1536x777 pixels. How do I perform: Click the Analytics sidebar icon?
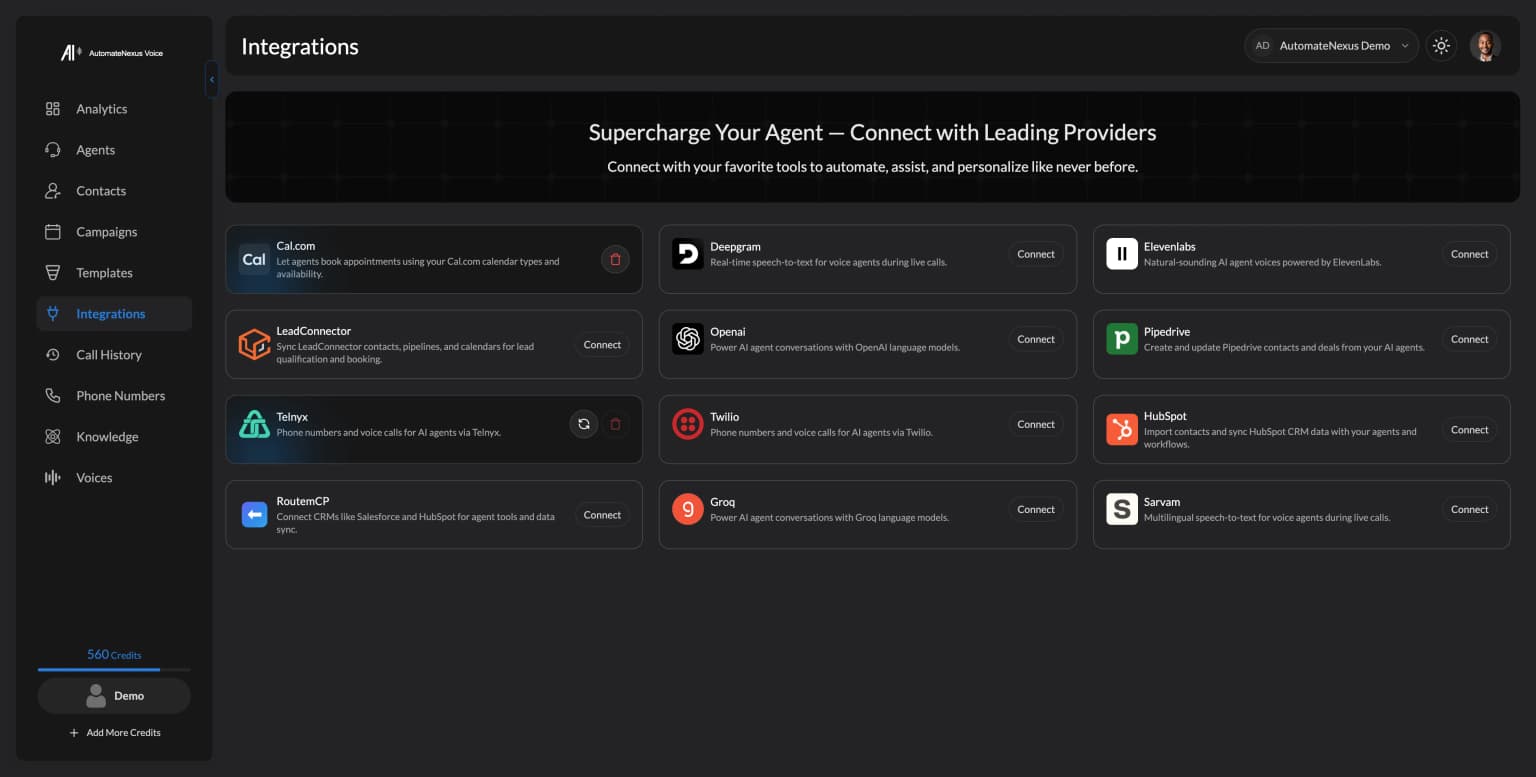pyautogui.click(x=53, y=109)
